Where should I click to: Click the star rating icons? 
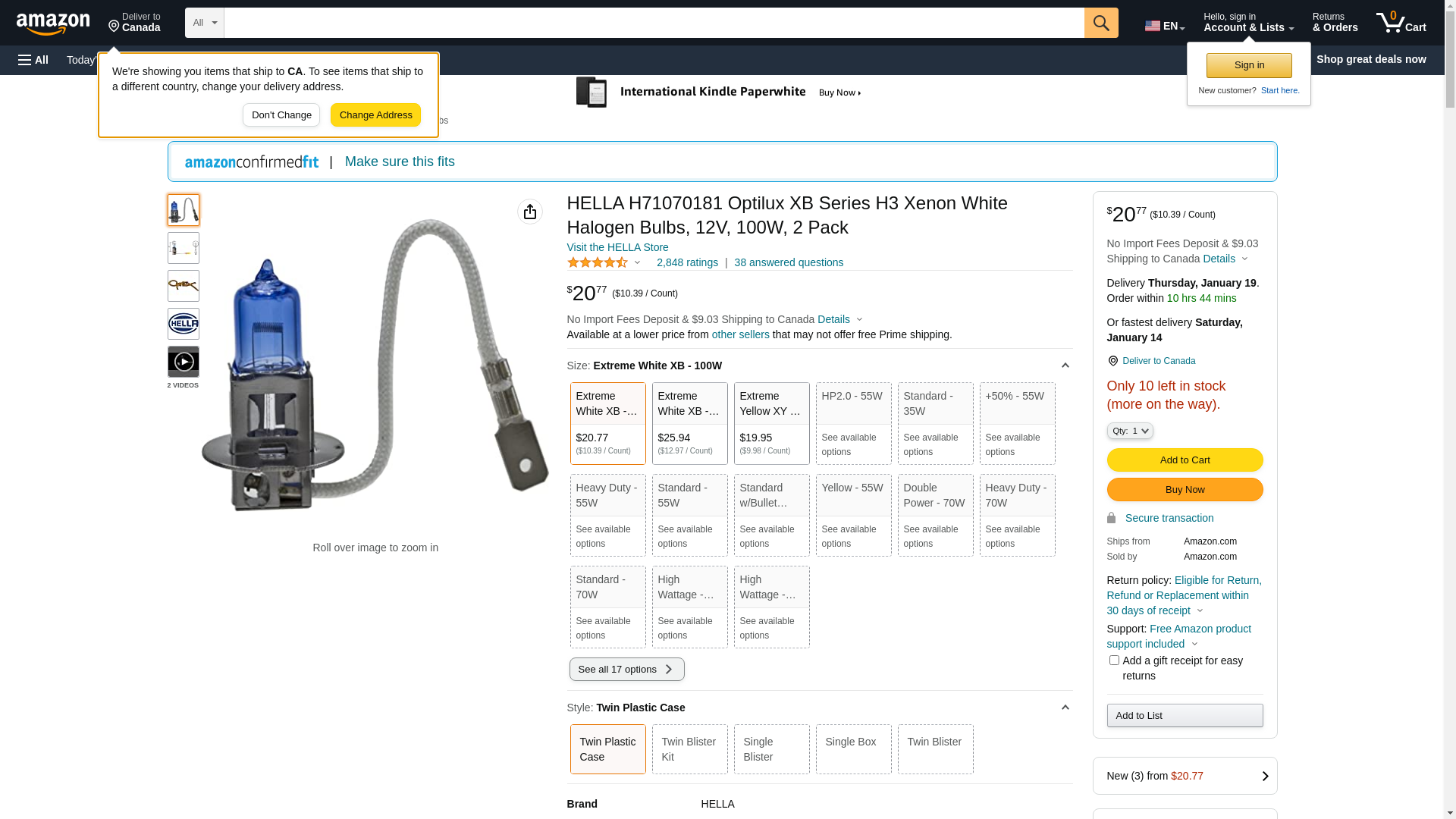(x=598, y=262)
